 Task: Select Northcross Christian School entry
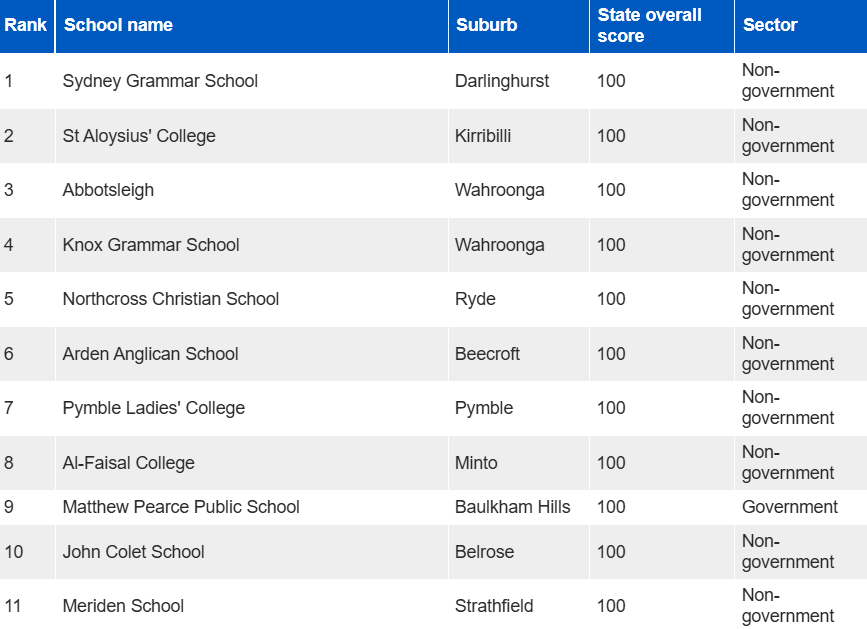170,299
